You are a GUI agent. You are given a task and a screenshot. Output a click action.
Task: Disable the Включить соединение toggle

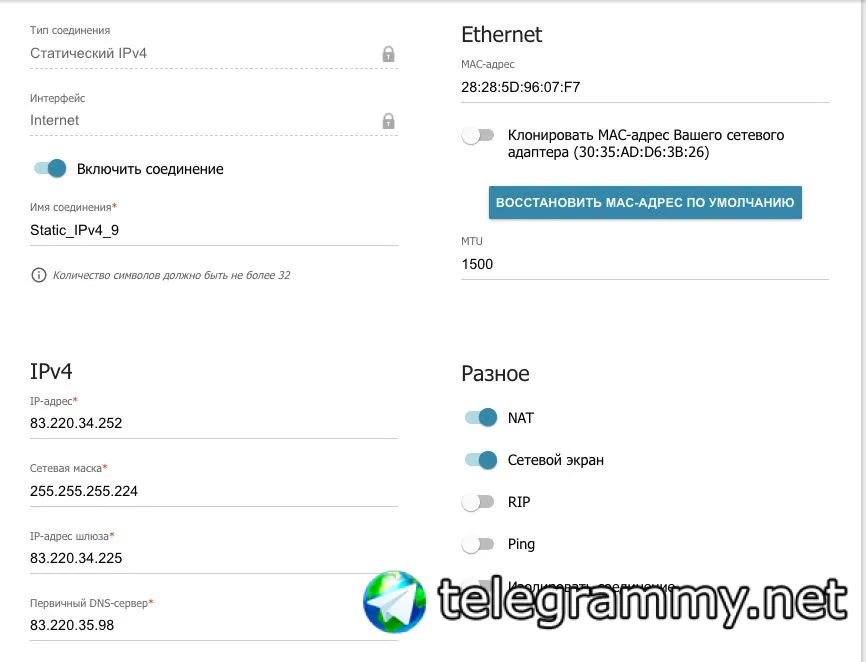(x=50, y=168)
